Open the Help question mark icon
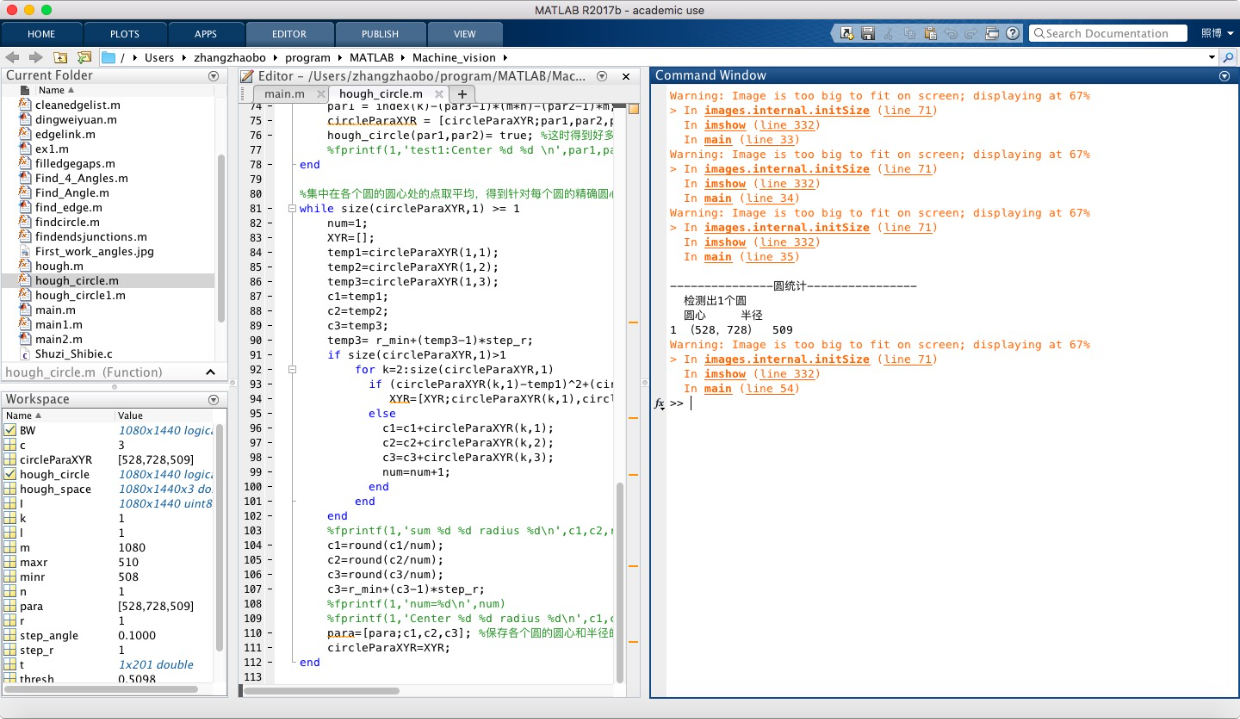 pos(1013,33)
